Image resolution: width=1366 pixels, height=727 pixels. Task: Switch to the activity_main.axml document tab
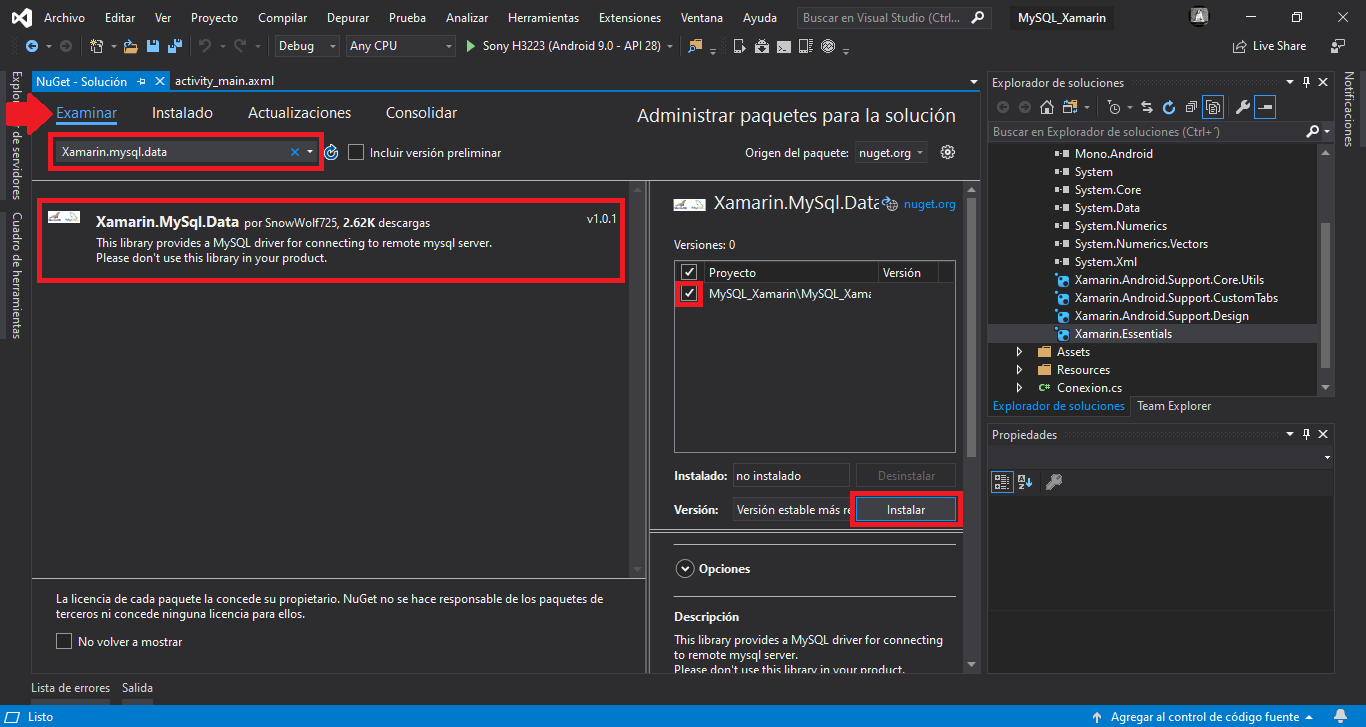click(x=224, y=81)
